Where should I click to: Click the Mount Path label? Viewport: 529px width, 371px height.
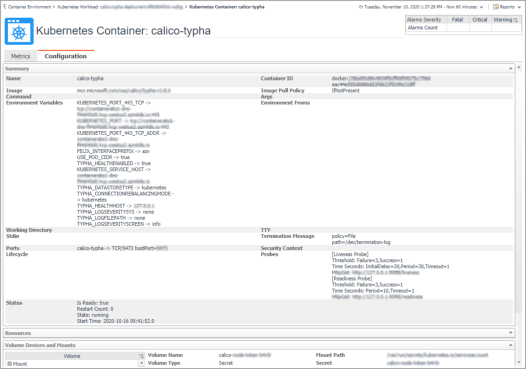click(330, 355)
